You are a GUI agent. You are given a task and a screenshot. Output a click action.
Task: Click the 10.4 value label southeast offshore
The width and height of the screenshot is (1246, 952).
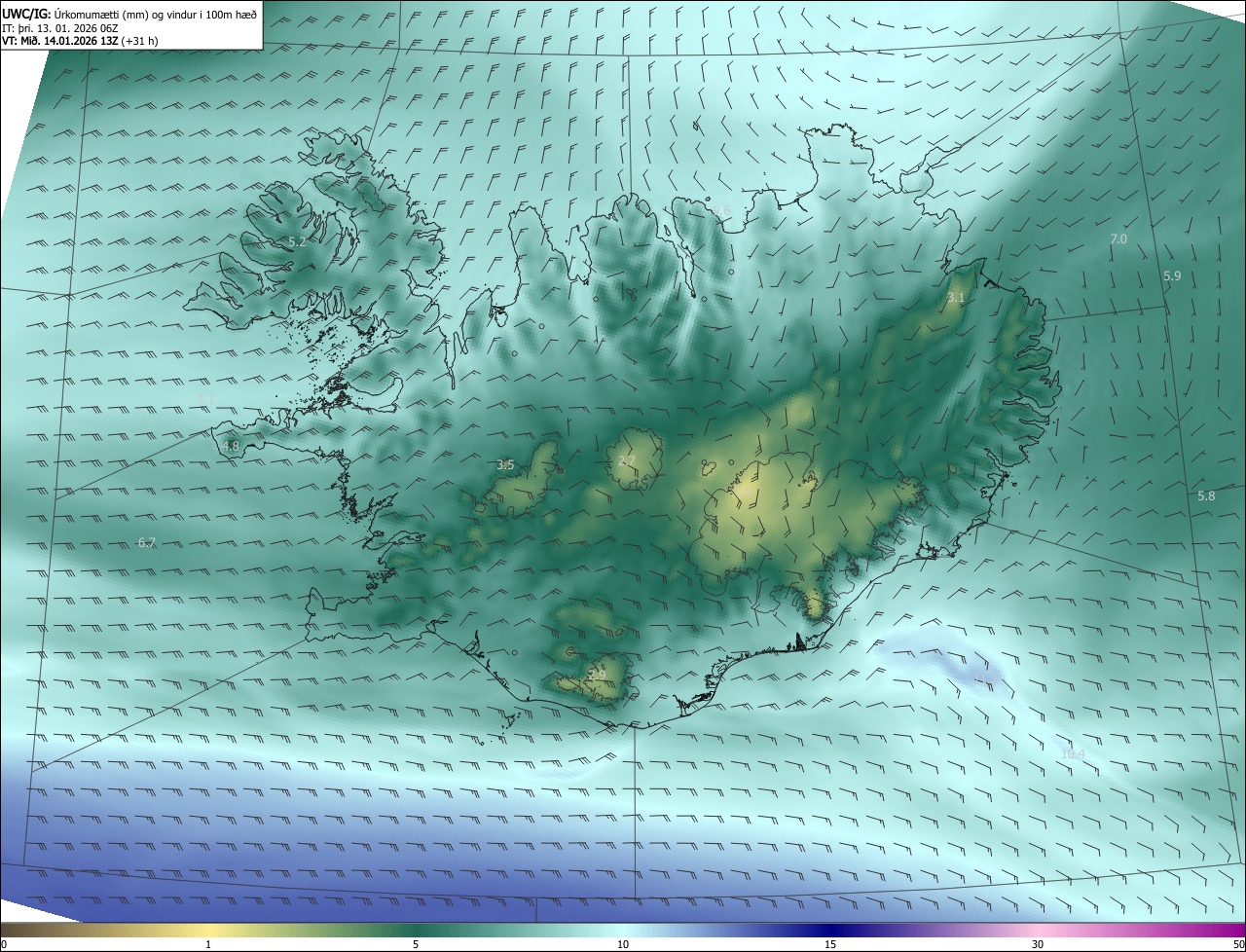tap(1073, 754)
